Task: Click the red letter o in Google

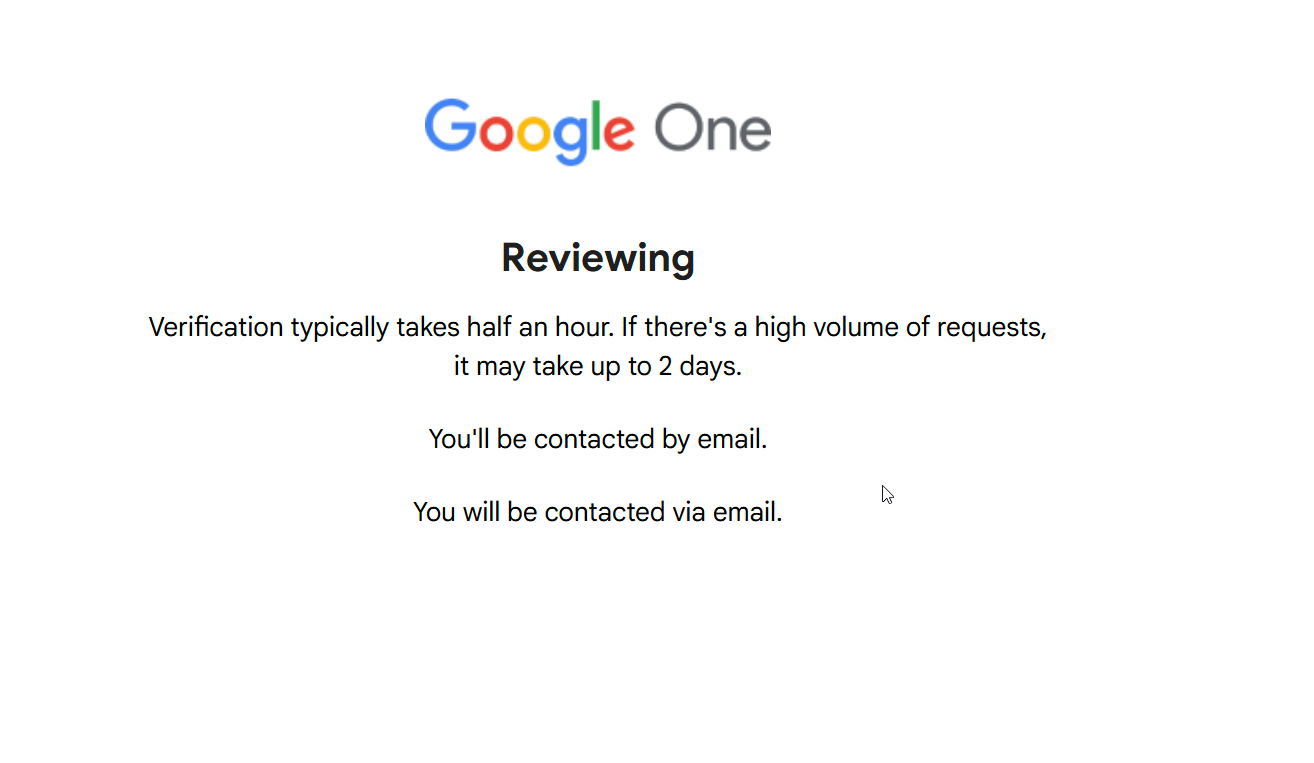Action: [497, 134]
